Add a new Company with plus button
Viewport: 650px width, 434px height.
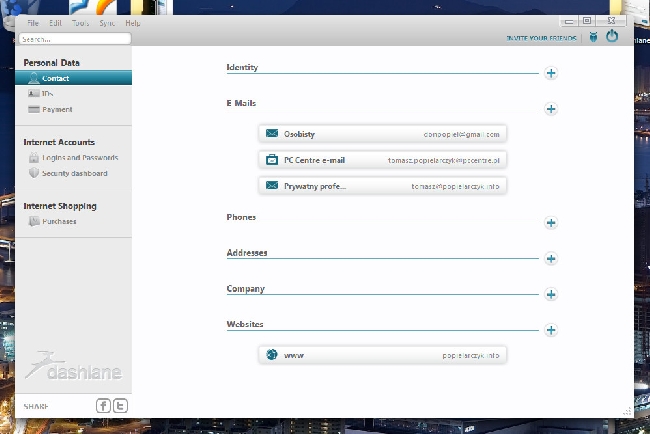(x=551, y=294)
